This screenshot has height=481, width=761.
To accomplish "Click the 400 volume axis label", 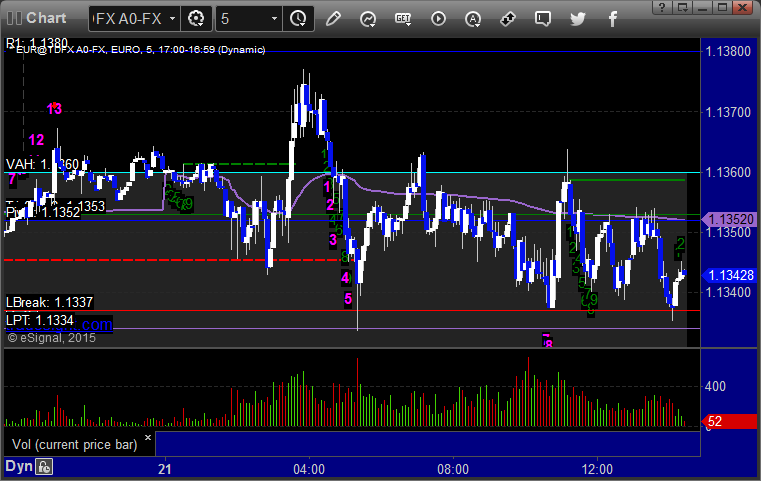I will (x=715, y=386).
